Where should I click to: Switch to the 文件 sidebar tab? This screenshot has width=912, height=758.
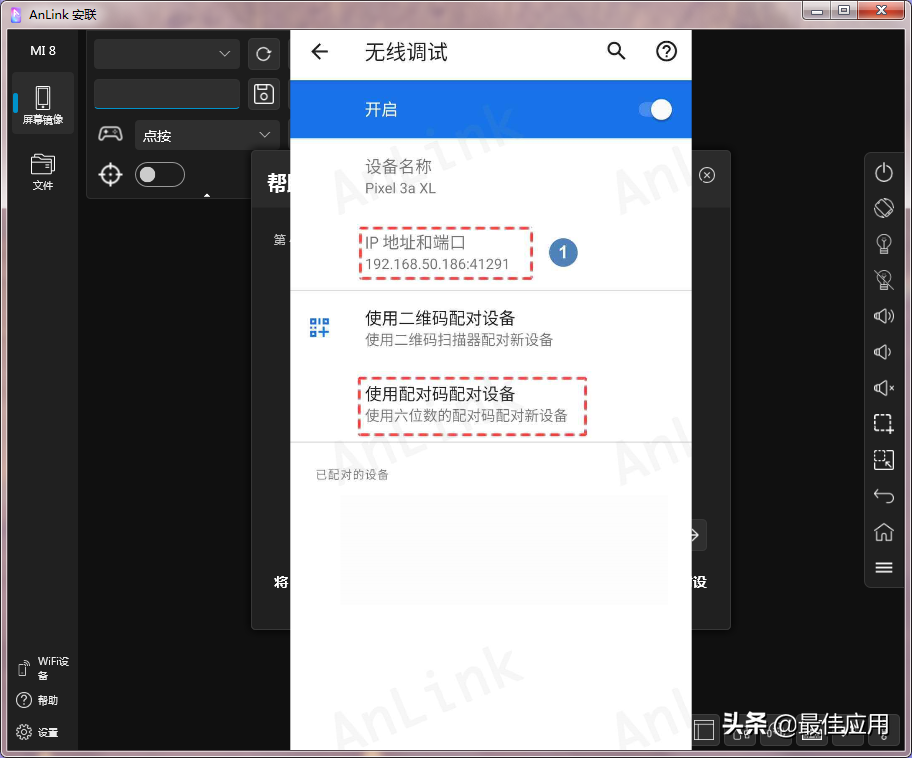pyautogui.click(x=42, y=170)
